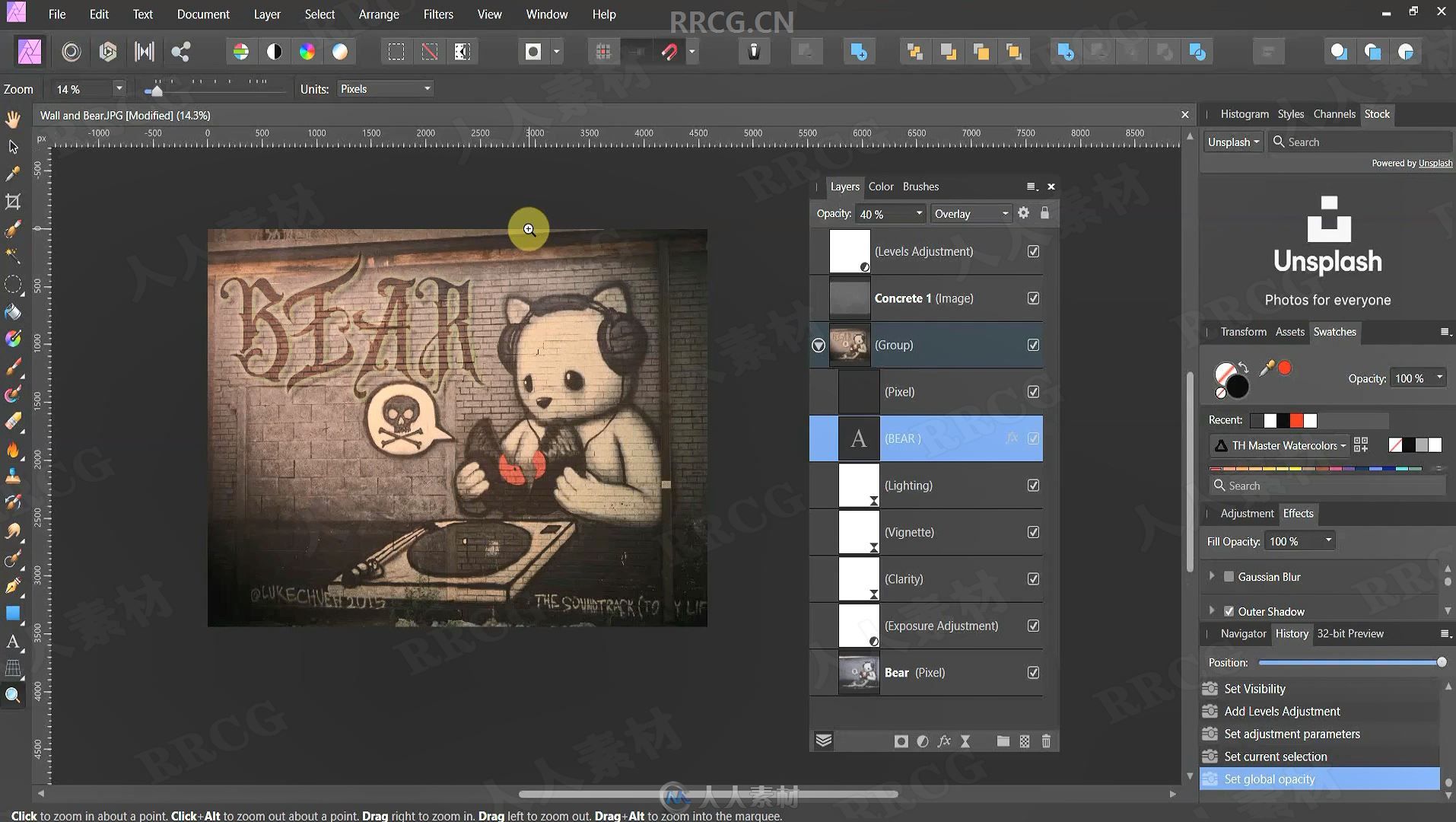The height and width of the screenshot is (822, 1456).
Task: Select the Add Levels Adjustment history step
Action: click(x=1319, y=711)
